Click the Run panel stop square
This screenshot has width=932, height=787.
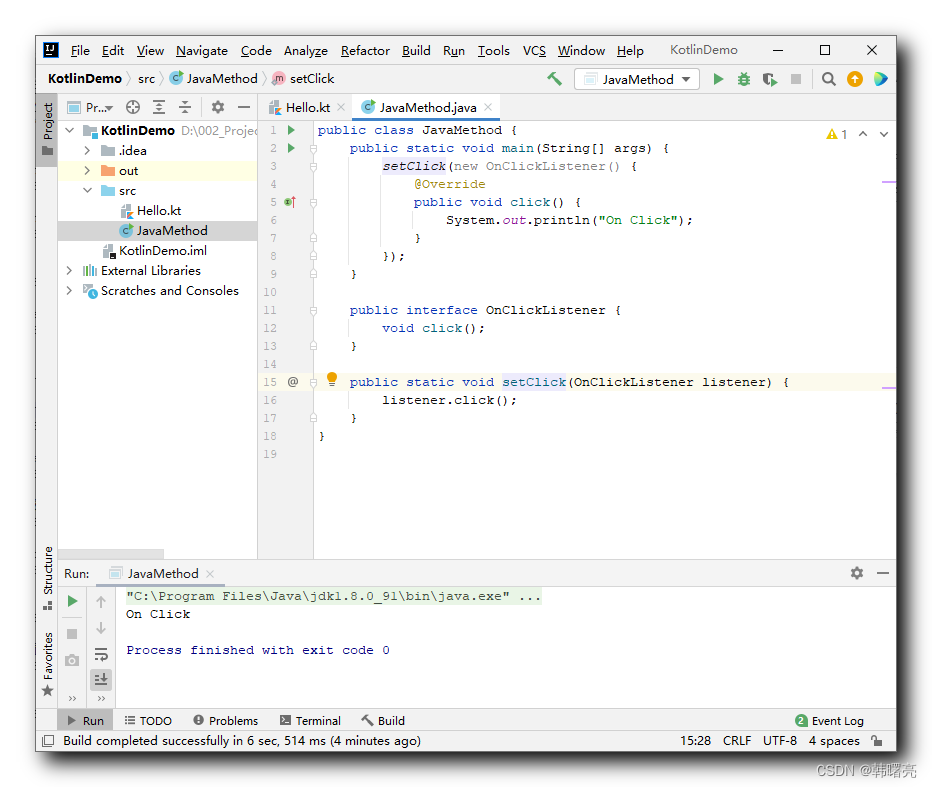[x=72, y=634]
